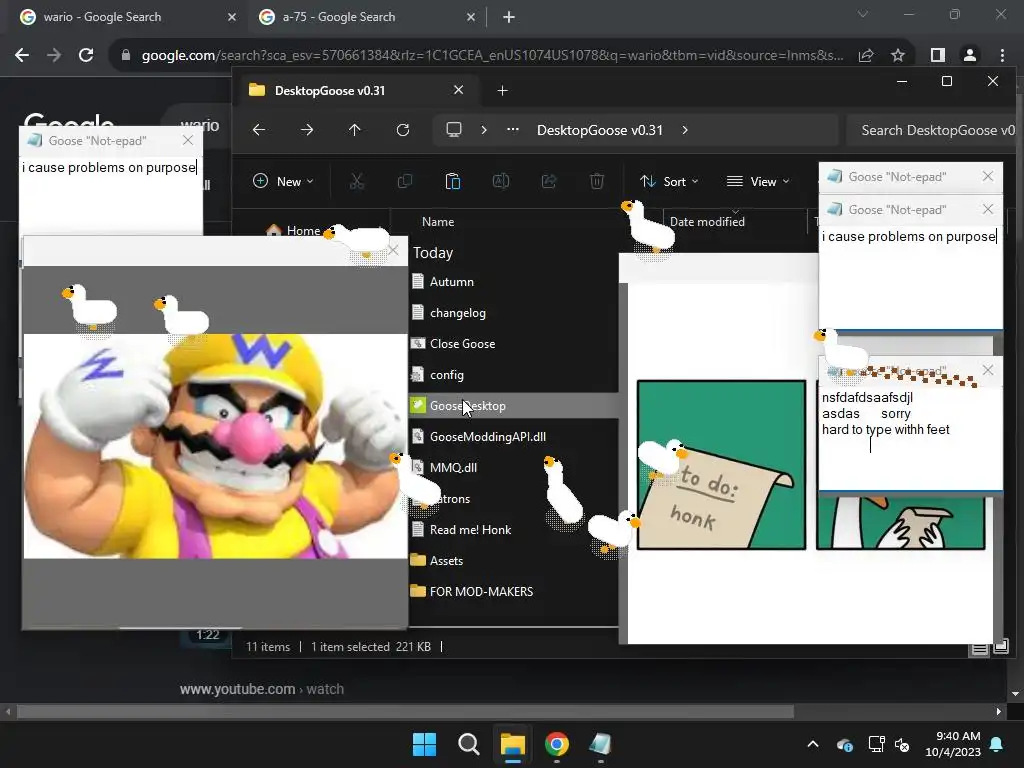Share this page icon in Chrome
Viewport: 1024px width, 768px height.
[x=867, y=56]
